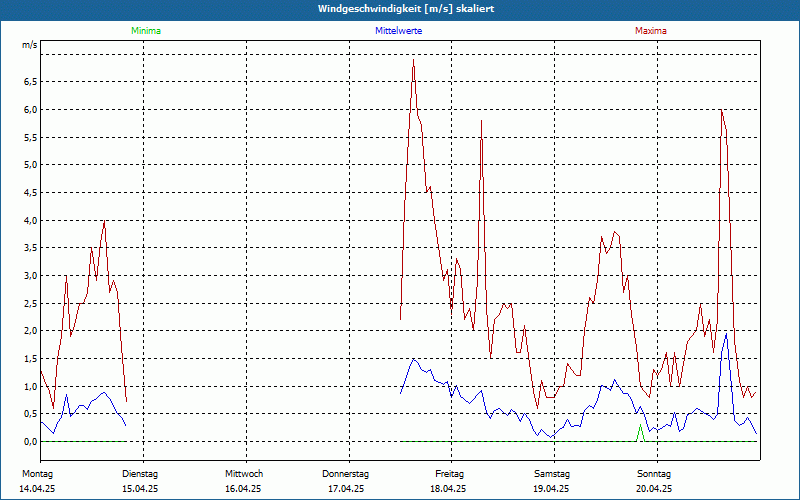
Task: Click the date 16.04.25
Action: (243, 489)
